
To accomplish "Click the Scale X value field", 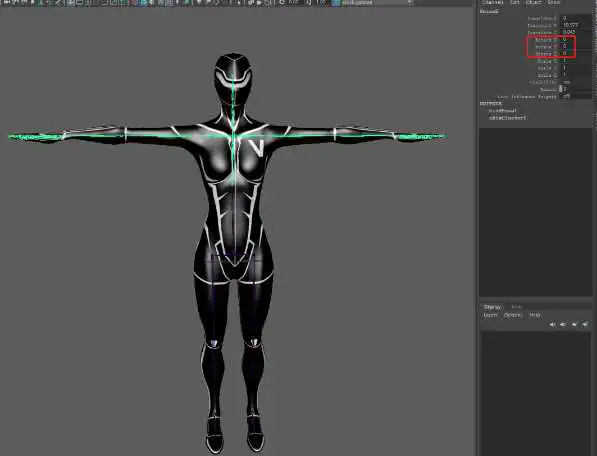I will point(575,61).
